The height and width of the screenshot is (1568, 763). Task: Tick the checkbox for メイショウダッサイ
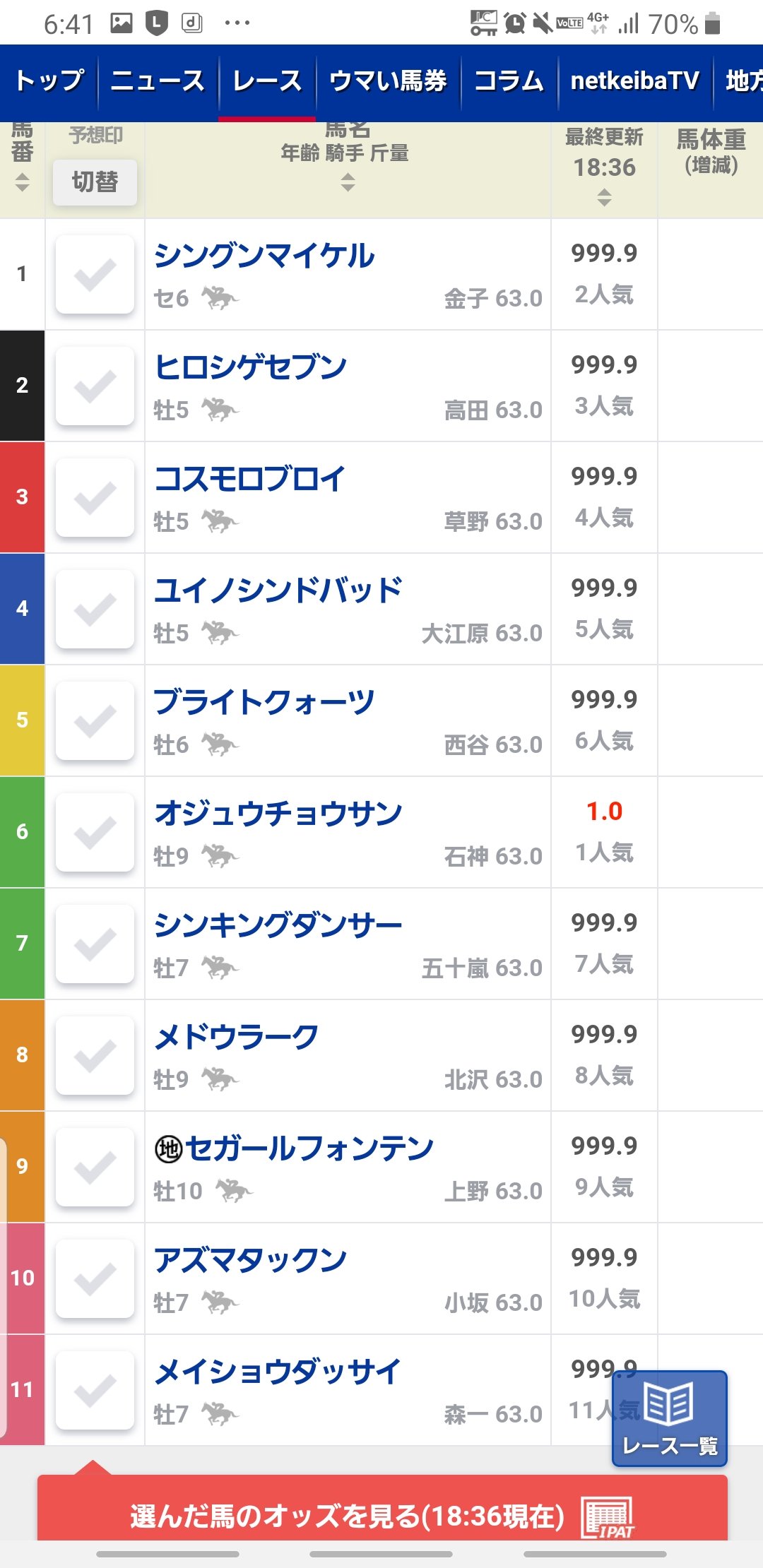pyautogui.click(x=95, y=1390)
